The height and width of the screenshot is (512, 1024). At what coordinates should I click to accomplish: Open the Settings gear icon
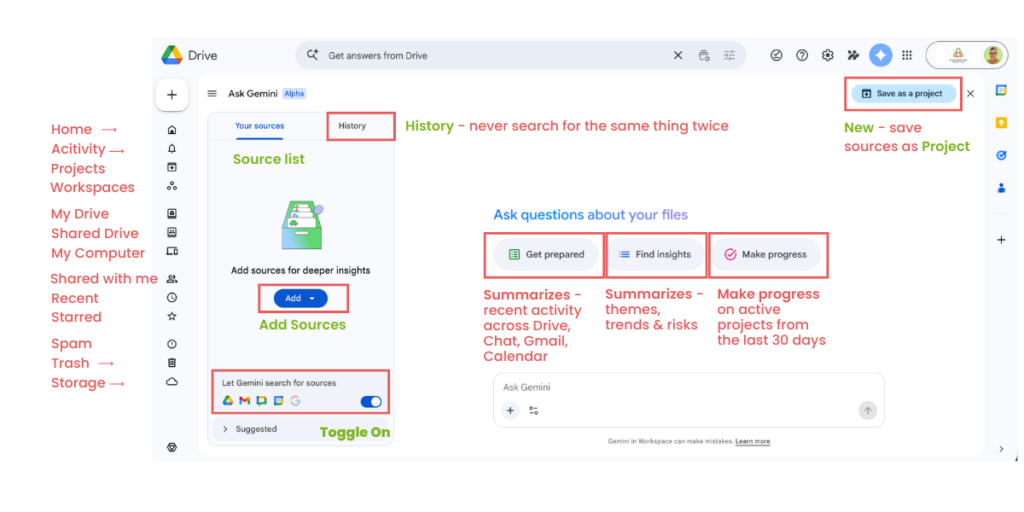(x=827, y=56)
